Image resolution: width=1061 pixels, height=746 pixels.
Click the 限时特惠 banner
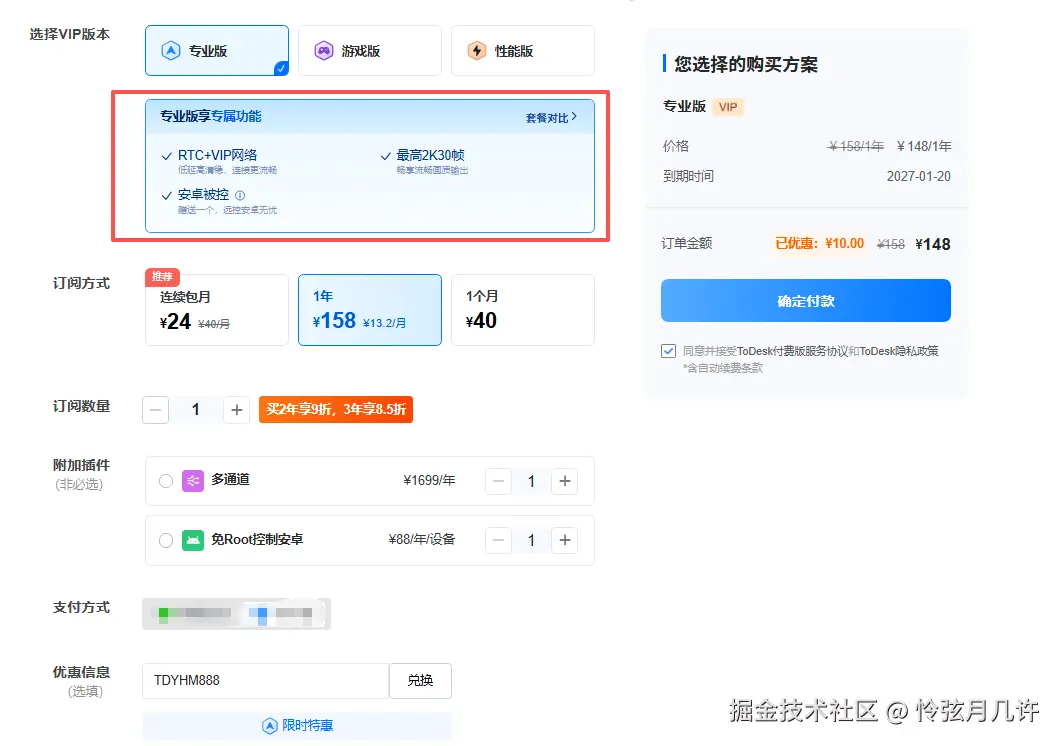click(297, 726)
